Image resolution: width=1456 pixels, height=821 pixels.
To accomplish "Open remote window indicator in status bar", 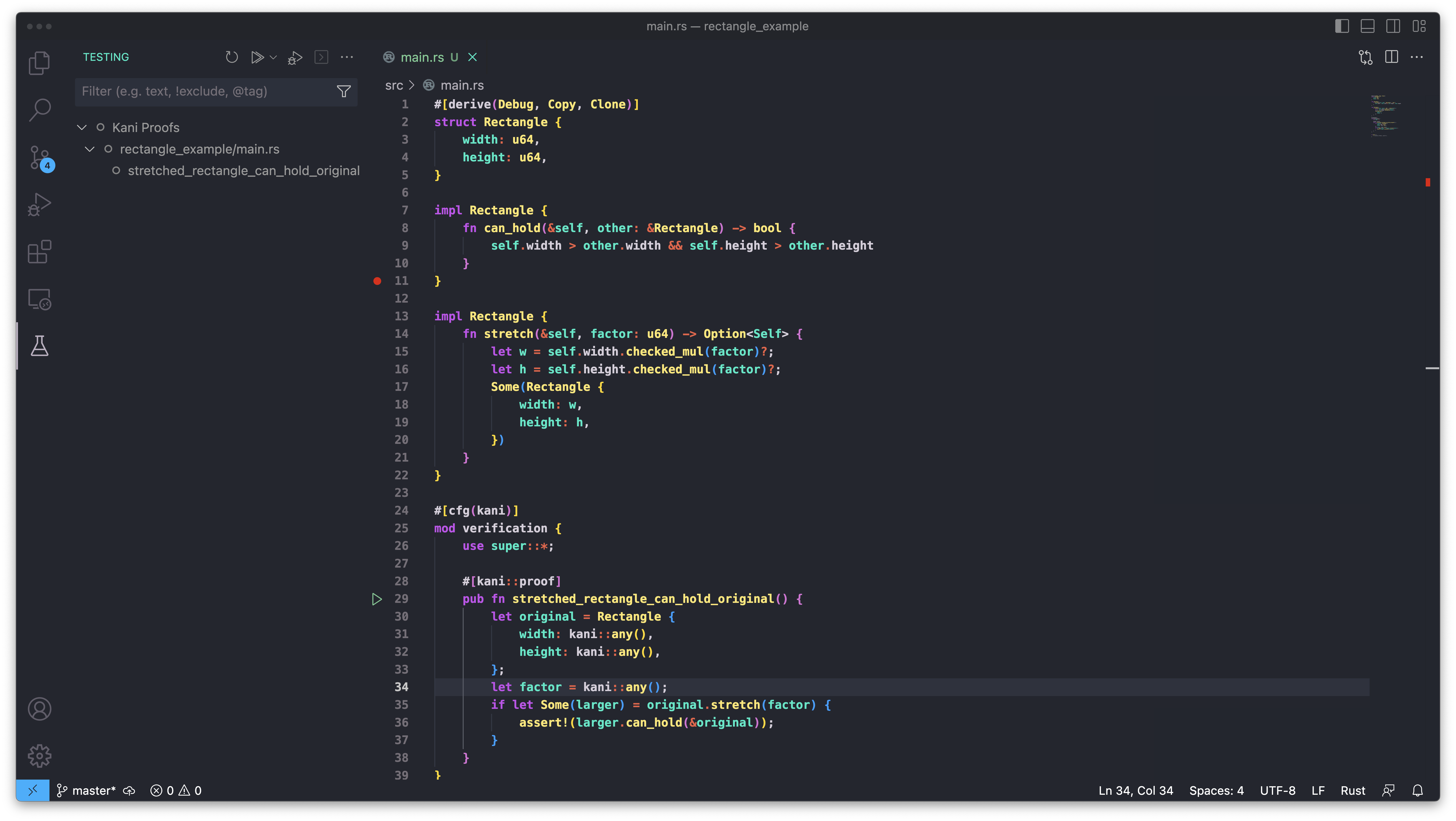I will pyautogui.click(x=33, y=790).
